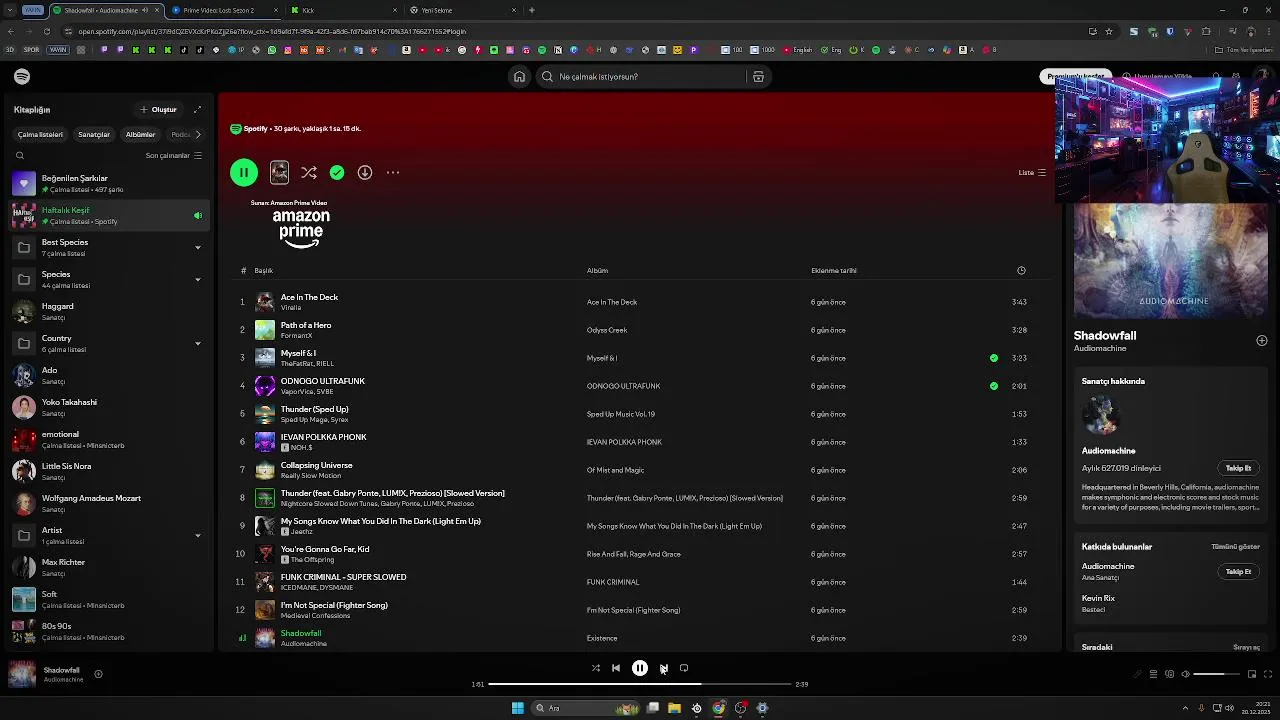This screenshot has height=720, width=1280.
Task: Expand the Kitaplığın library panel
Action: point(197,110)
